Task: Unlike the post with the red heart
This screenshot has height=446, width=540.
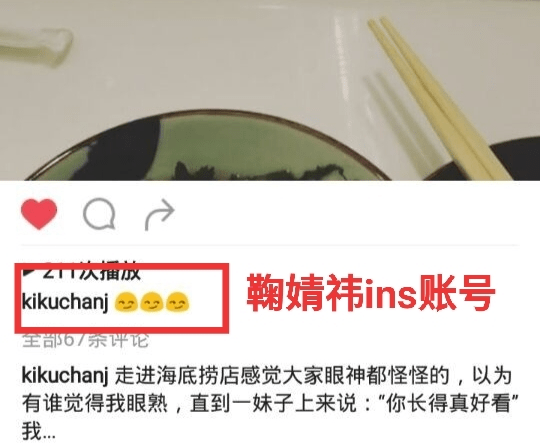Action: pyautogui.click(x=39, y=214)
